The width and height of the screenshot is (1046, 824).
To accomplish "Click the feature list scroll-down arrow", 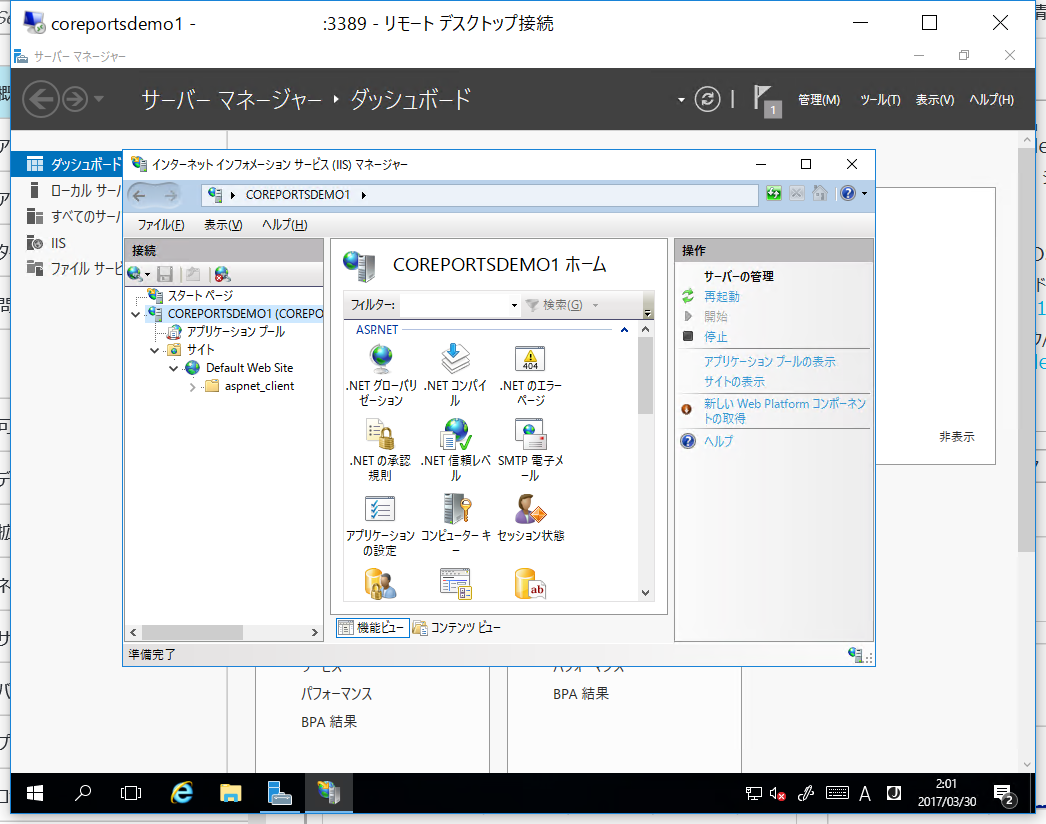I will (645, 592).
